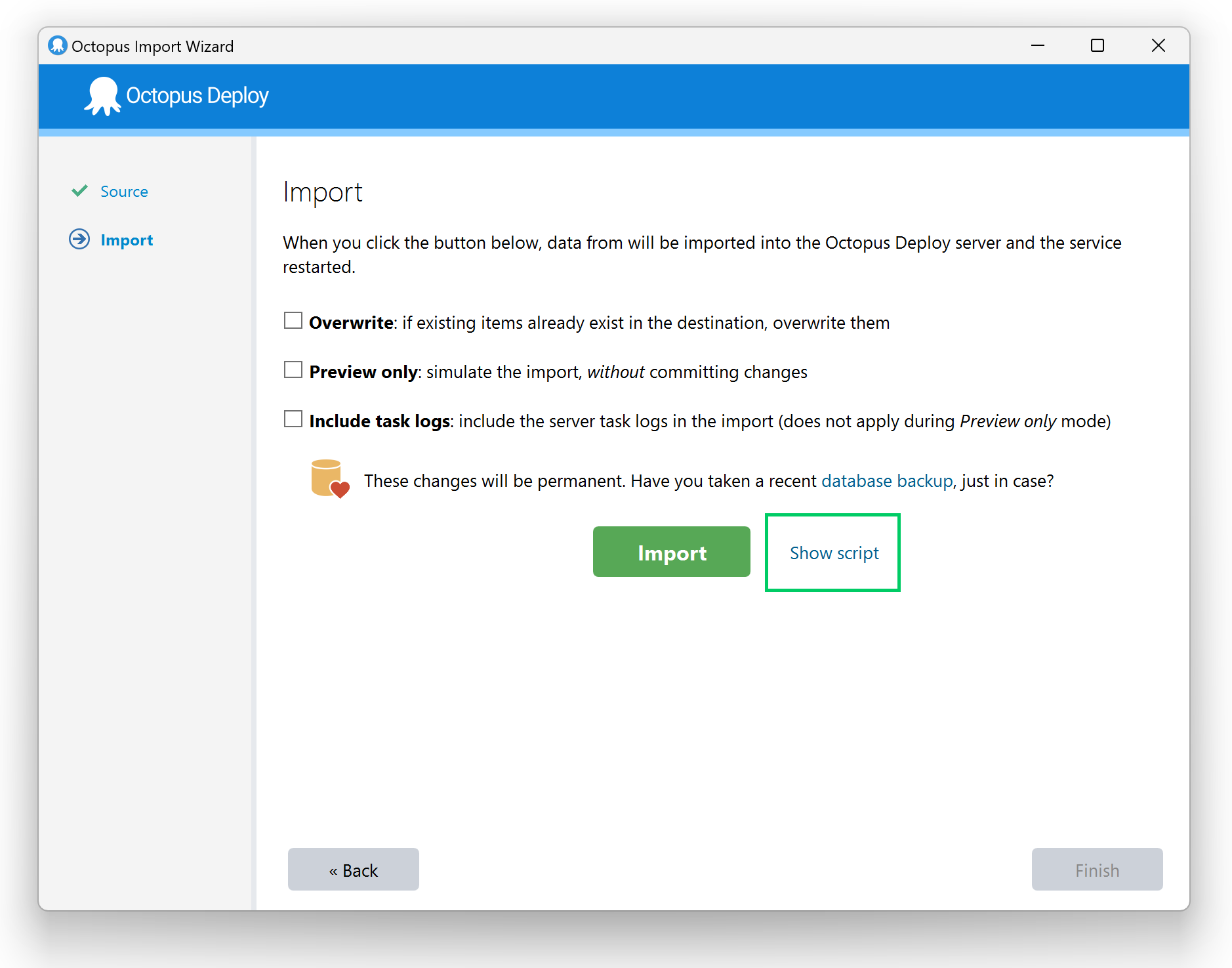Click the 'Octopus Import Wizard' title text
This screenshot has width=1232, height=968.
point(152,47)
